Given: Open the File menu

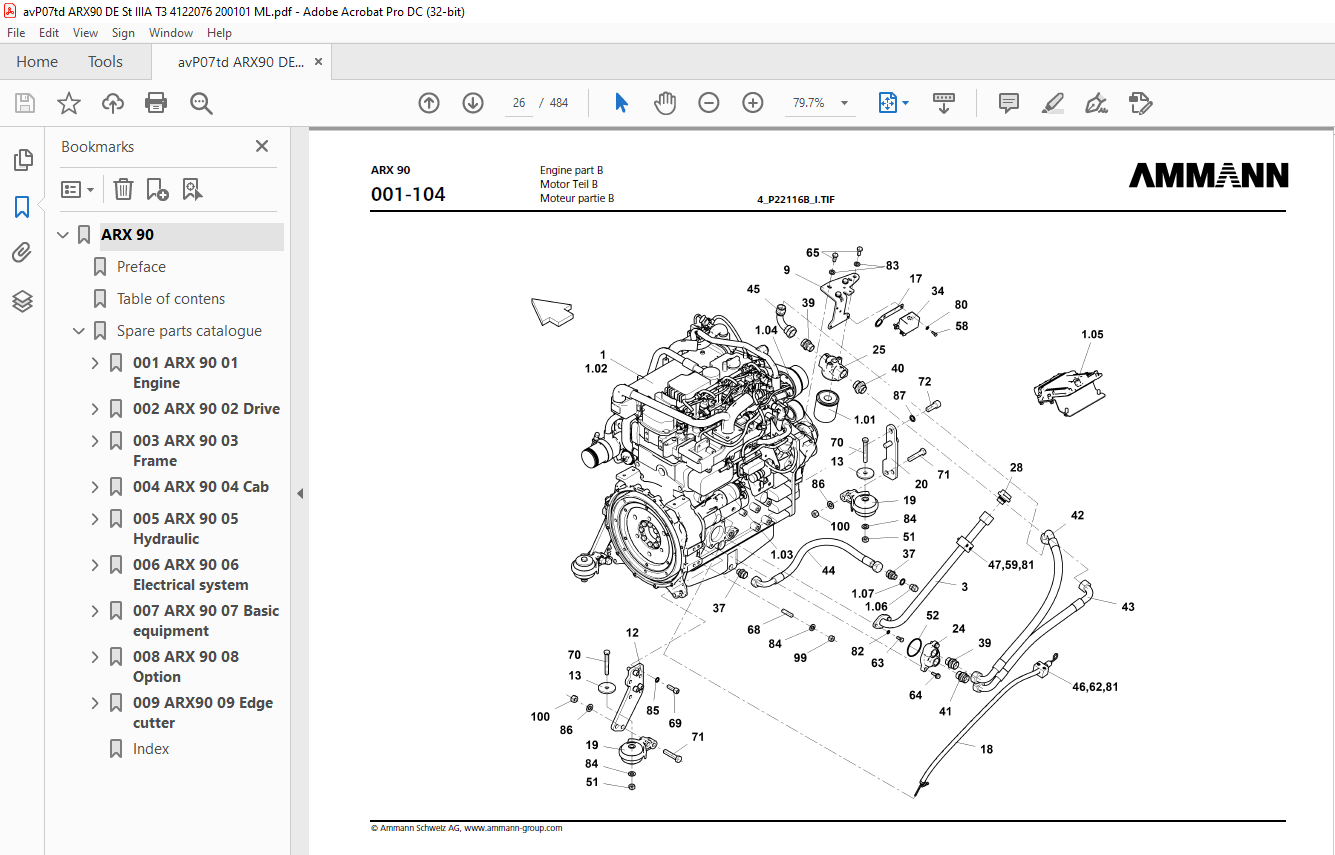Looking at the screenshot, I should (x=16, y=33).
